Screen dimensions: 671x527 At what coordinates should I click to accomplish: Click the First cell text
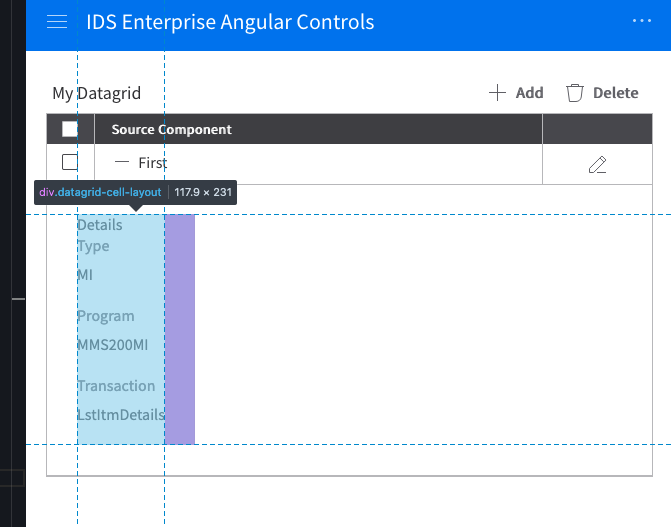(153, 163)
